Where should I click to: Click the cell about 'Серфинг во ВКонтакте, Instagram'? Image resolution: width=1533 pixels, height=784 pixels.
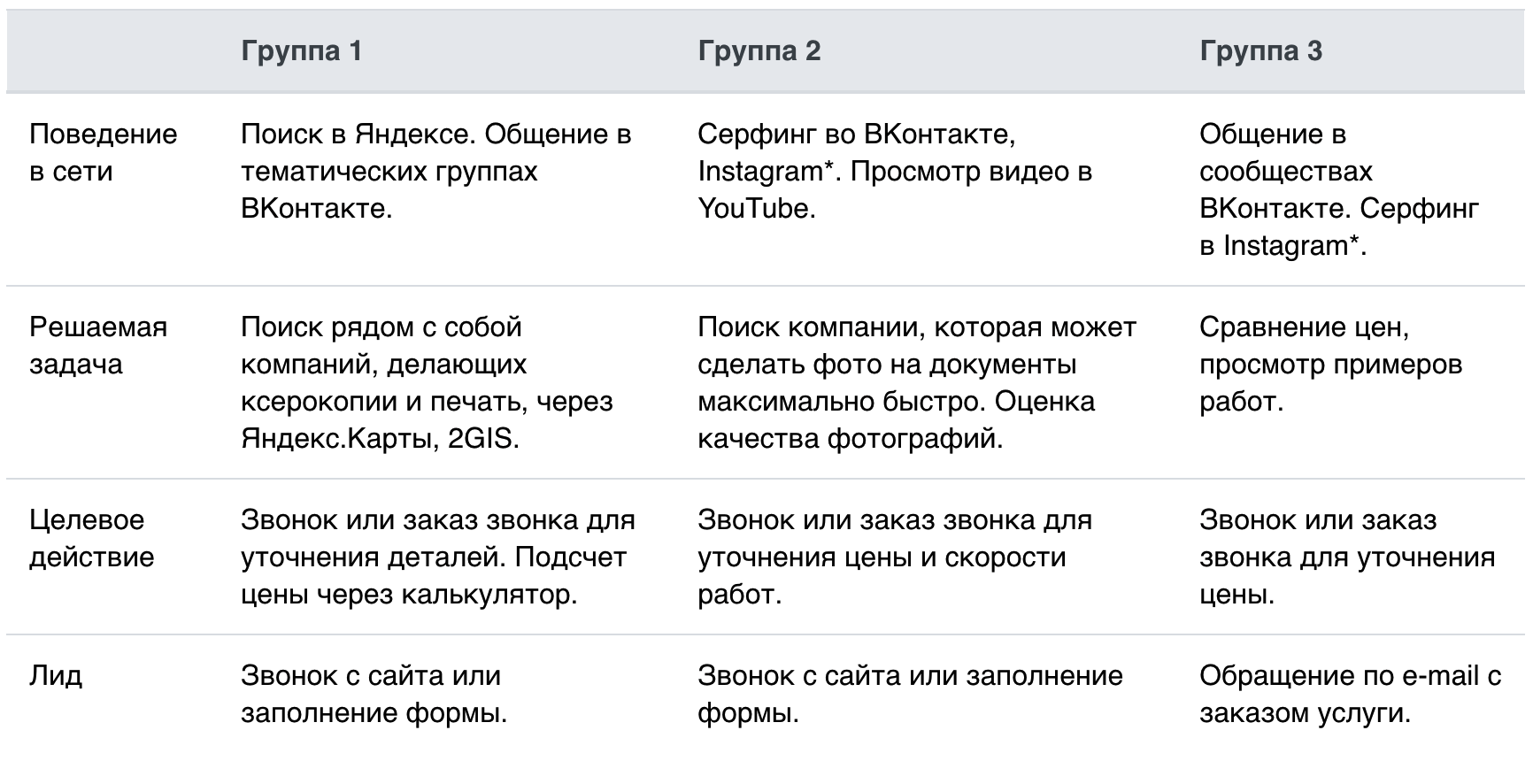point(895,171)
